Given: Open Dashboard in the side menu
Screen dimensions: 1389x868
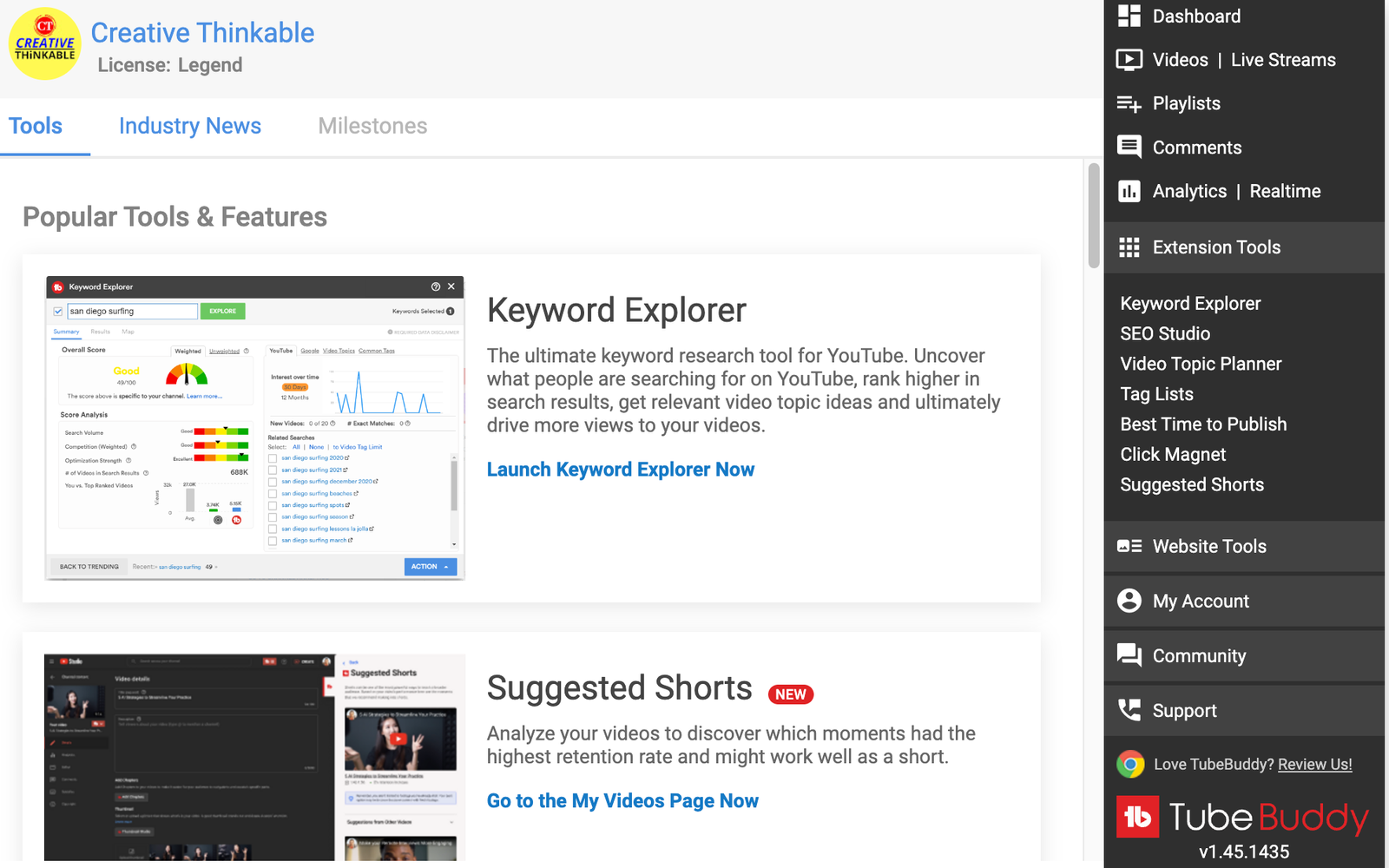Looking at the screenshot, I should tap(1196, 16).
